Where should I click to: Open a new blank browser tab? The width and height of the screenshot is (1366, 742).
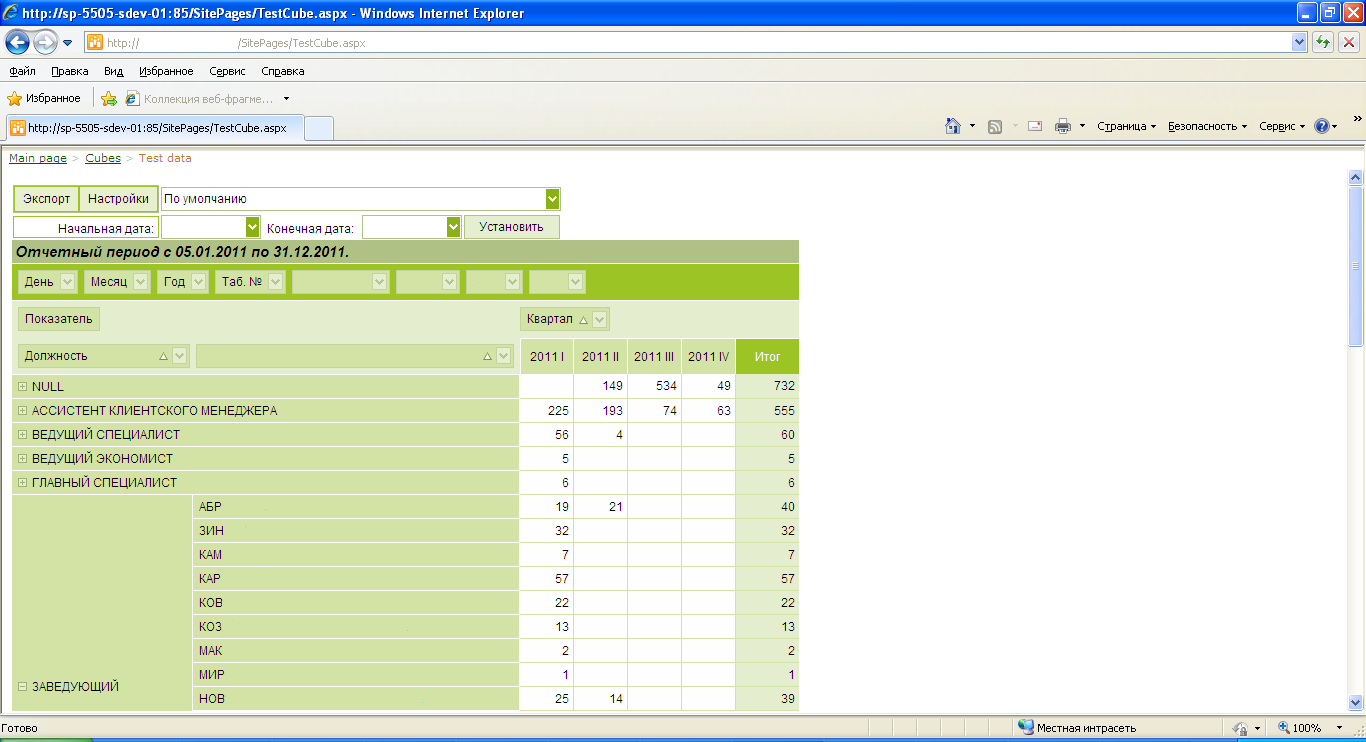tap(318, 128)
